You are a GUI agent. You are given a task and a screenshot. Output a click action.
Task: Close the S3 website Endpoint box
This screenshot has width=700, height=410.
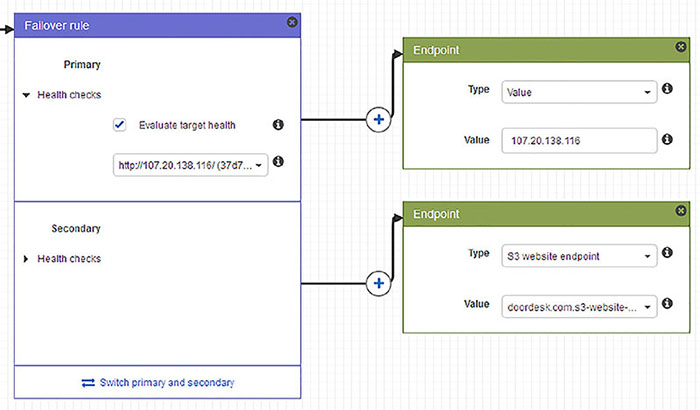[x=680, y=211]
